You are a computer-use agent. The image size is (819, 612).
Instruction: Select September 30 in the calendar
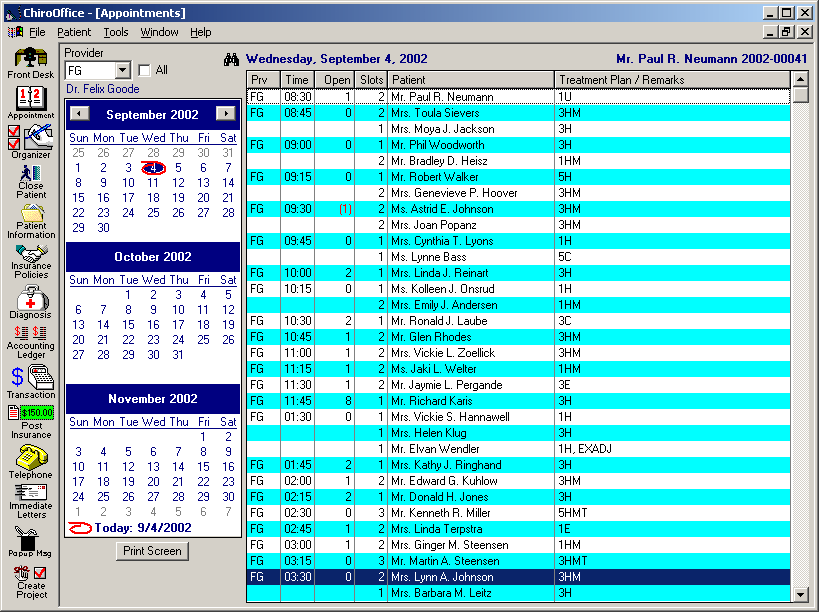pyautogui.click(x=103, y=228)
